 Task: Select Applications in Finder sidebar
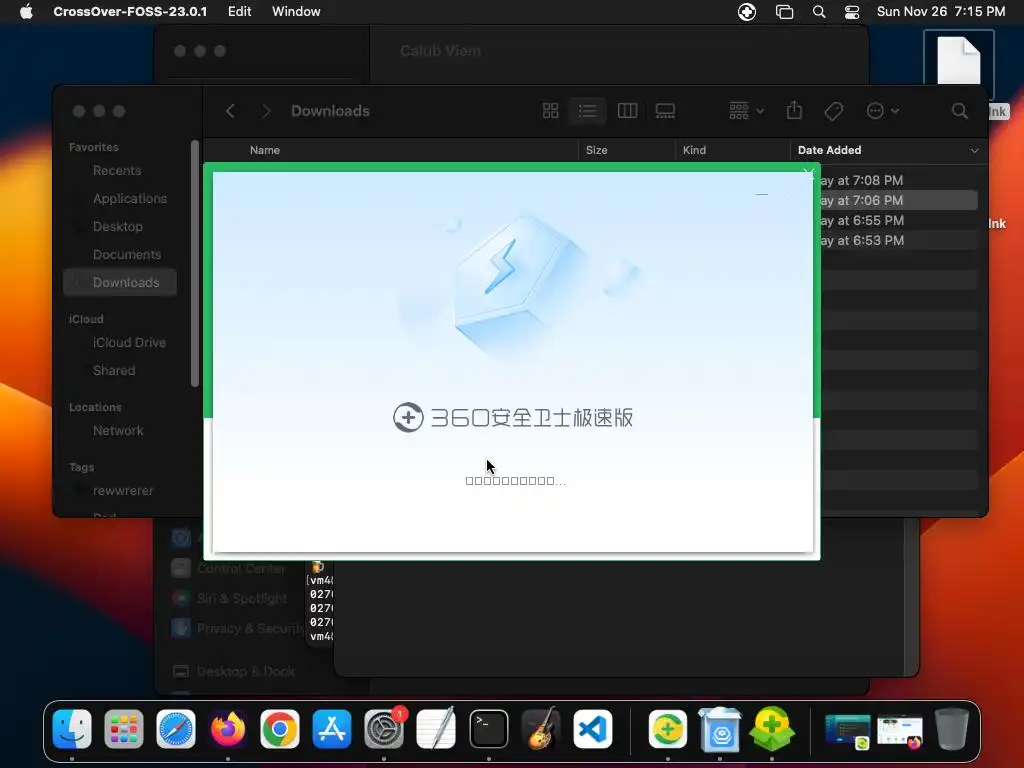[129, 199]
